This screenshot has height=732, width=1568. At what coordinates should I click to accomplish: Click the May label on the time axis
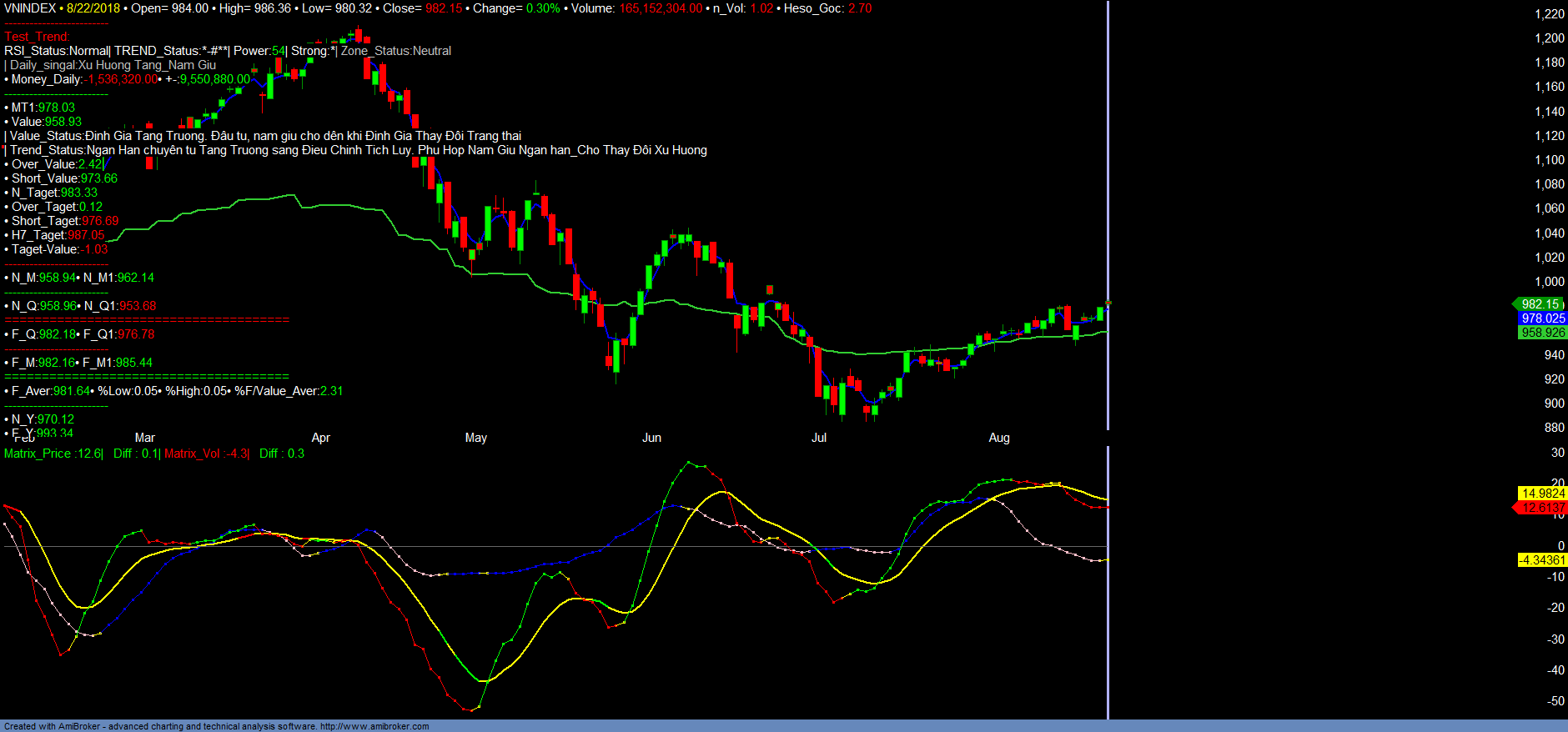[476, 438]
